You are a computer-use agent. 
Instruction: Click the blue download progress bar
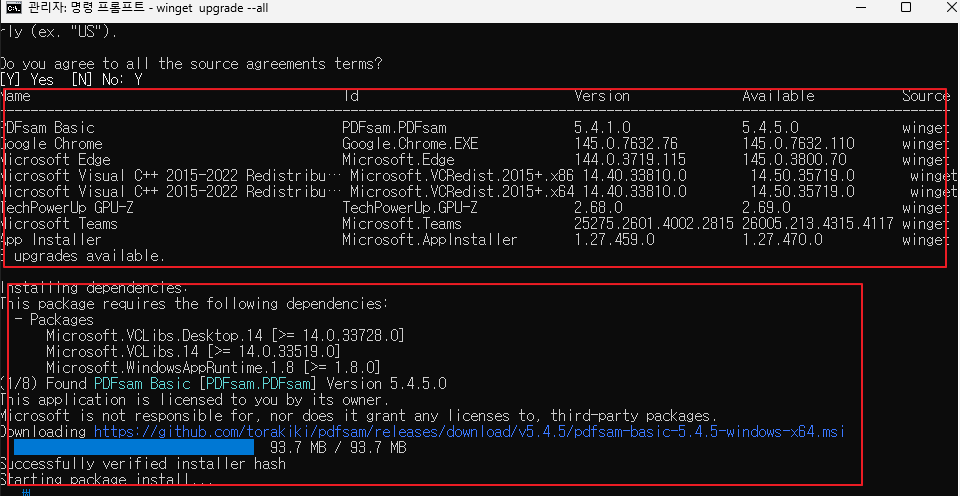click(x=133, y=448)
